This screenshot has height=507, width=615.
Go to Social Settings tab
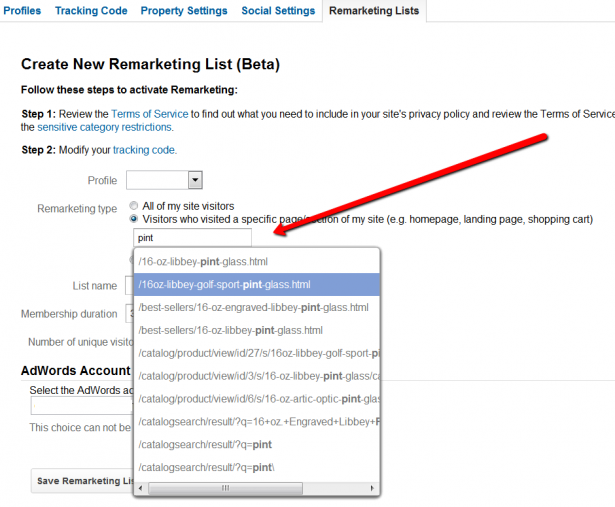[278, 11]
